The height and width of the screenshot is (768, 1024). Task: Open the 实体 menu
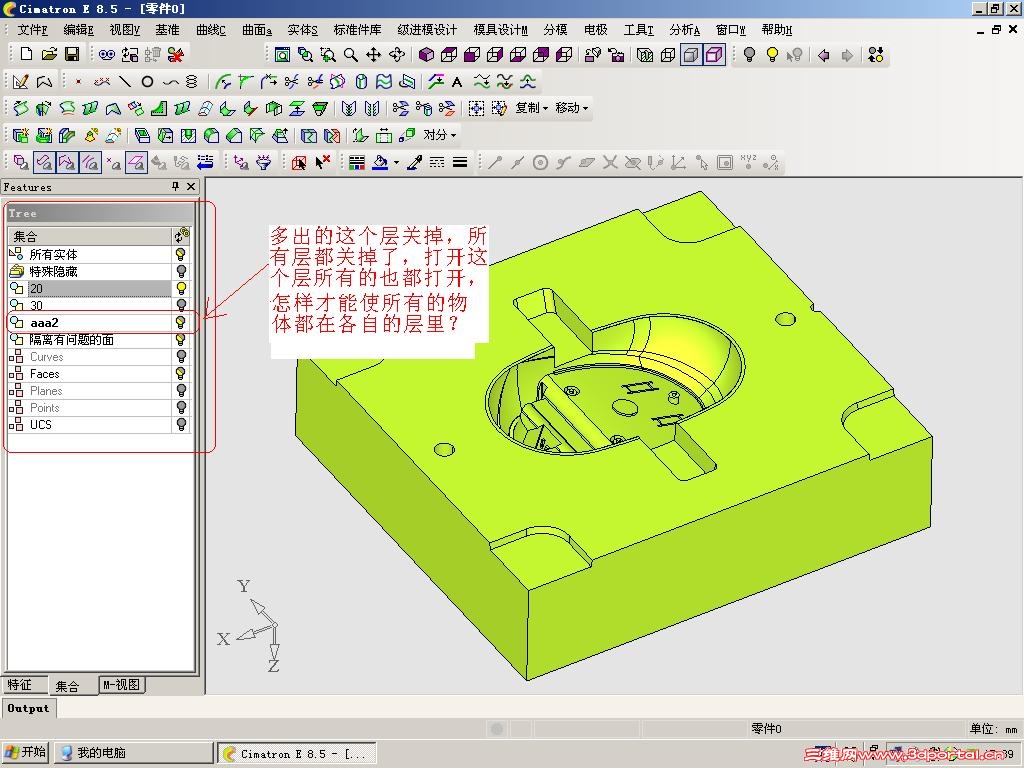(302, 29)
